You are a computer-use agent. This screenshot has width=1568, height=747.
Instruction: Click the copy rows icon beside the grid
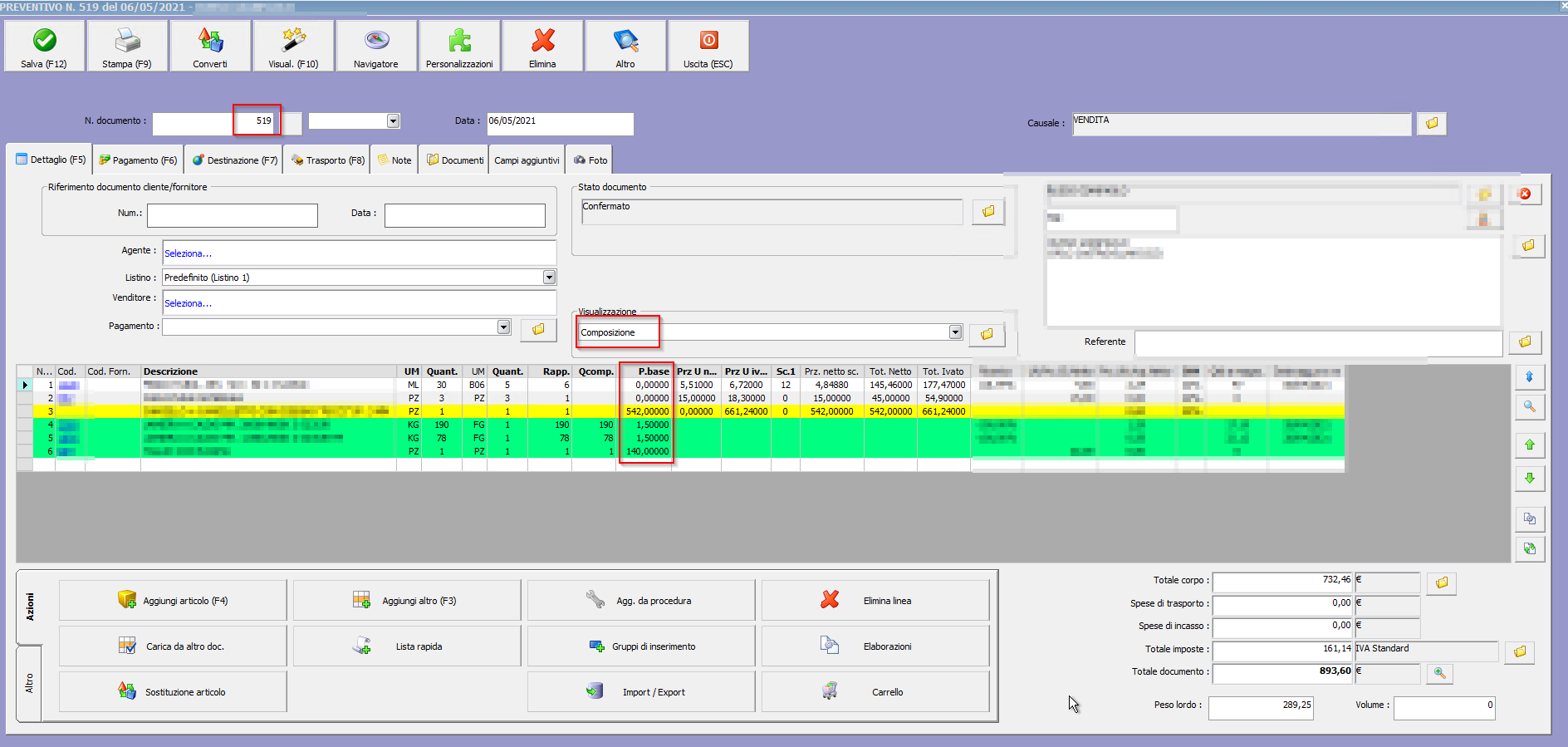click(x=1529, y=519)
